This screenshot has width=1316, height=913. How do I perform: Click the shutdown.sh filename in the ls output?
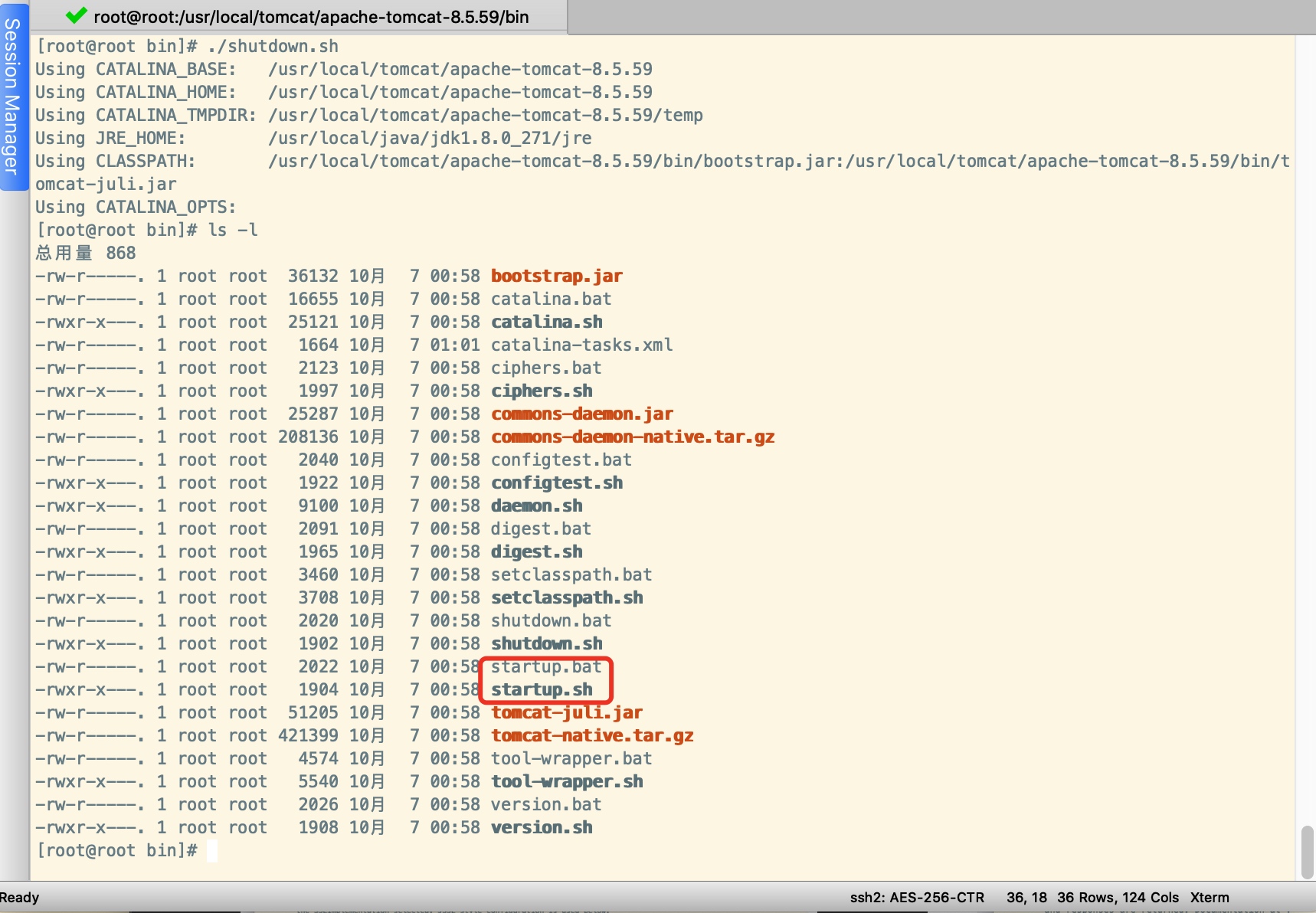pos(546,643)
